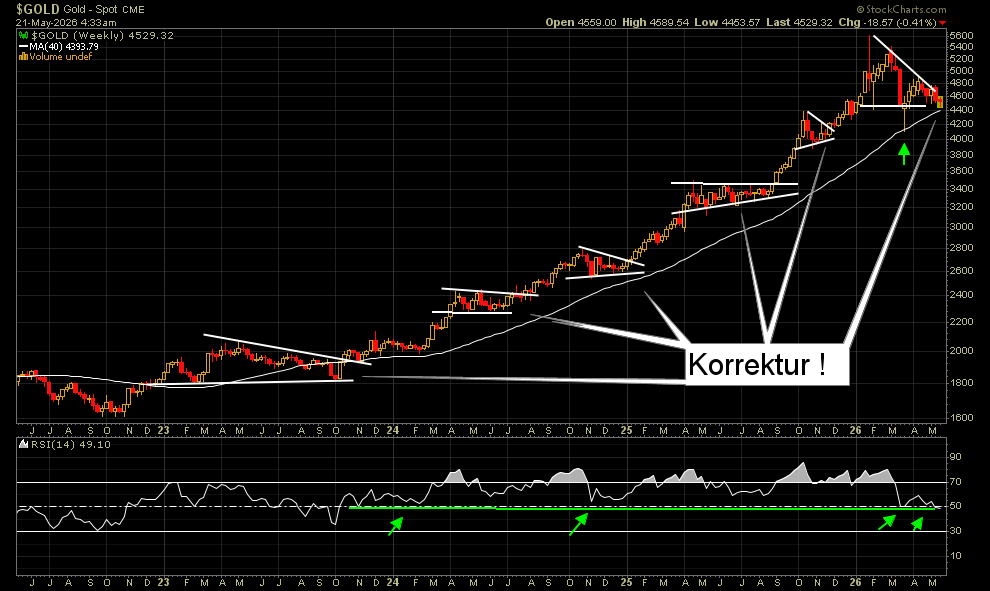Click the '$GOLD (Weekly) 4529.32' legend label
This screenshot has height=591, width=990.
point(102,35)
